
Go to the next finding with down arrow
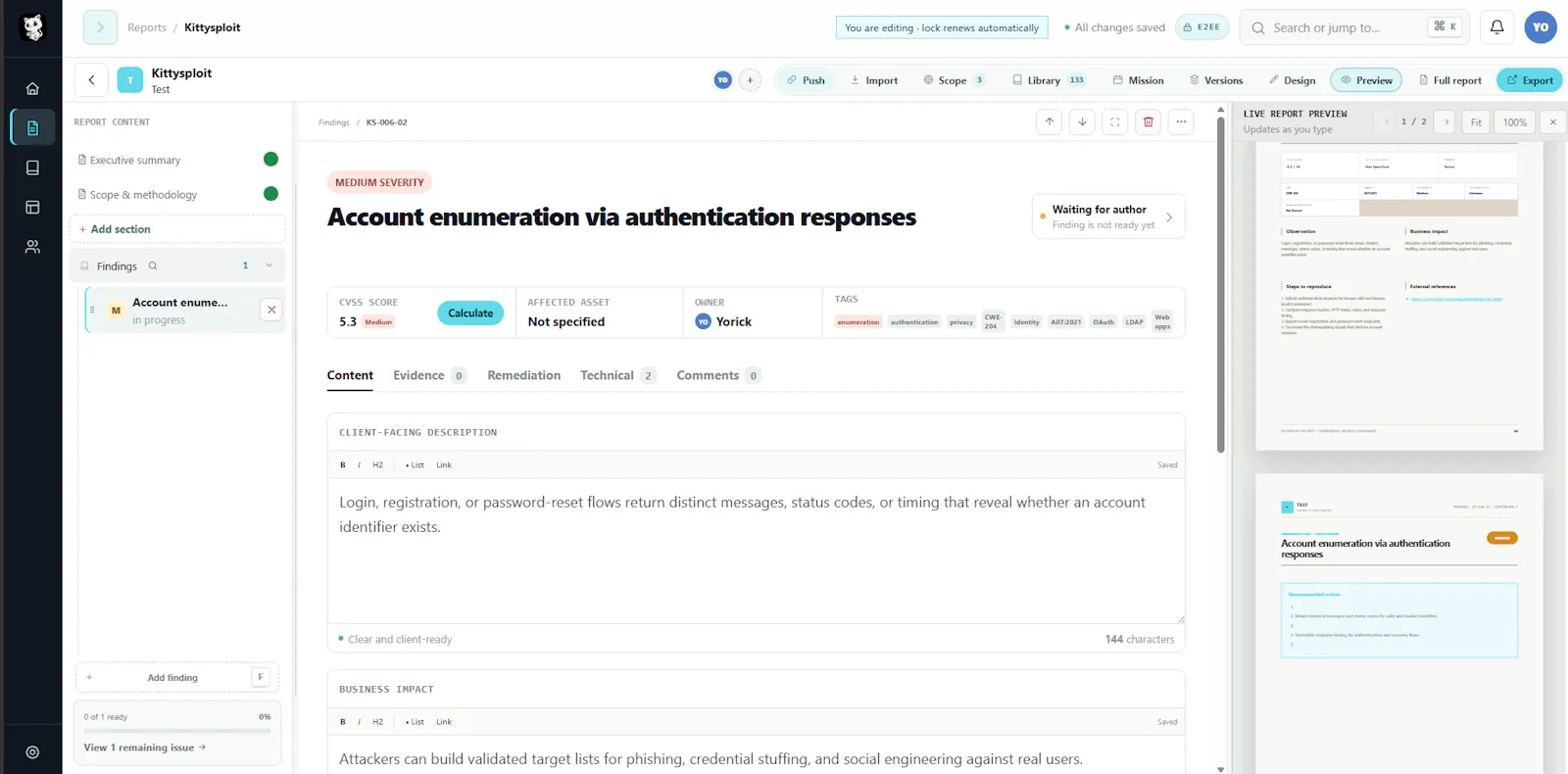[1082, 122]
